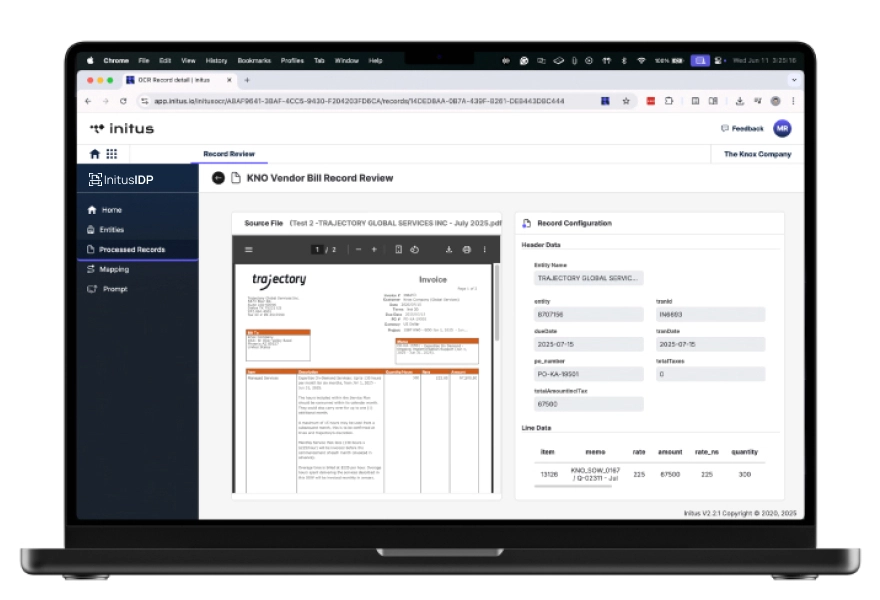
Task: Open Entities in the sidebar
Action: [x=111, y=230]
